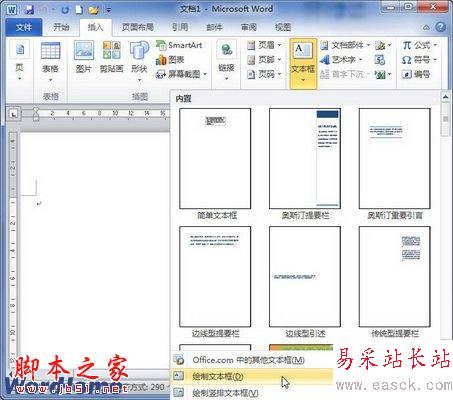
Task: Open the 页码 page number dropdown
Action: (265, 74)
